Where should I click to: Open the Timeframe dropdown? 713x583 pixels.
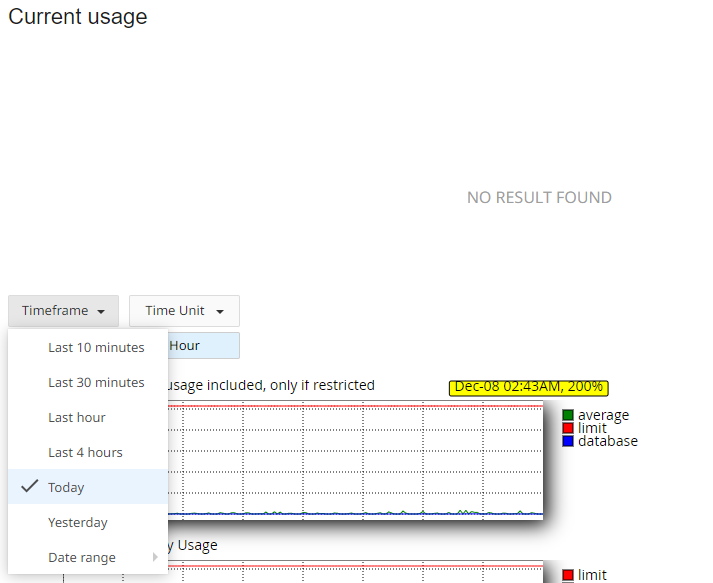pos(64,311)
